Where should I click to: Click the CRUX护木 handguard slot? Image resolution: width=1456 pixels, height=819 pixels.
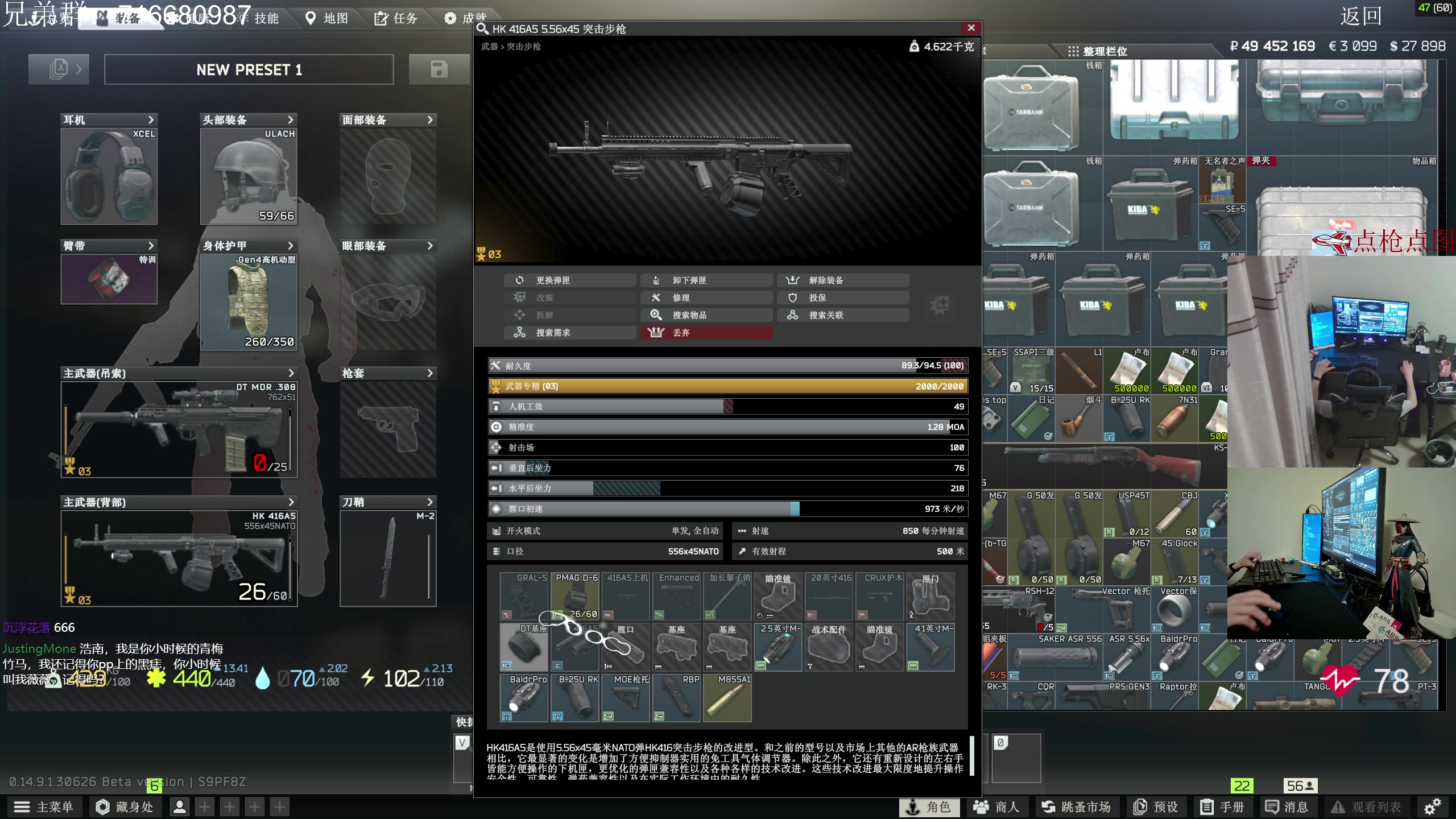click(880, 596)
